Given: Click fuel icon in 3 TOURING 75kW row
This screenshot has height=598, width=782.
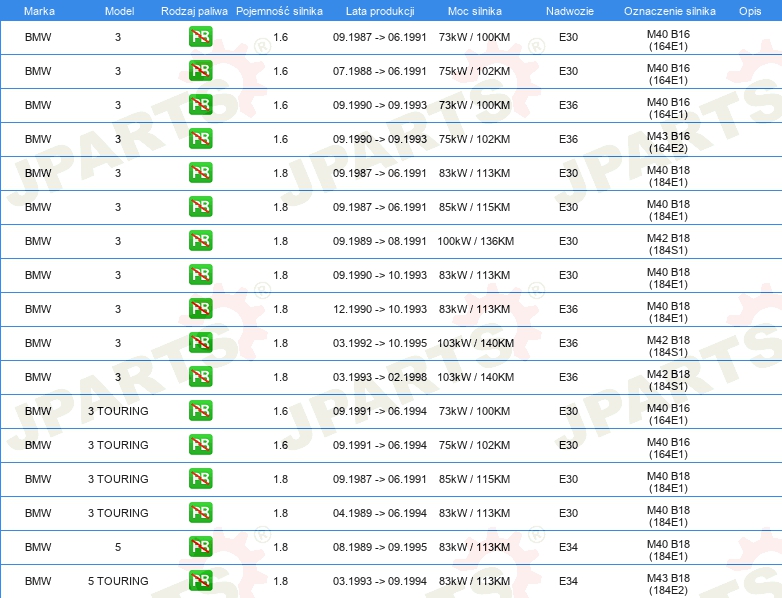Looking at the screenshot, I should coord(200,444).
